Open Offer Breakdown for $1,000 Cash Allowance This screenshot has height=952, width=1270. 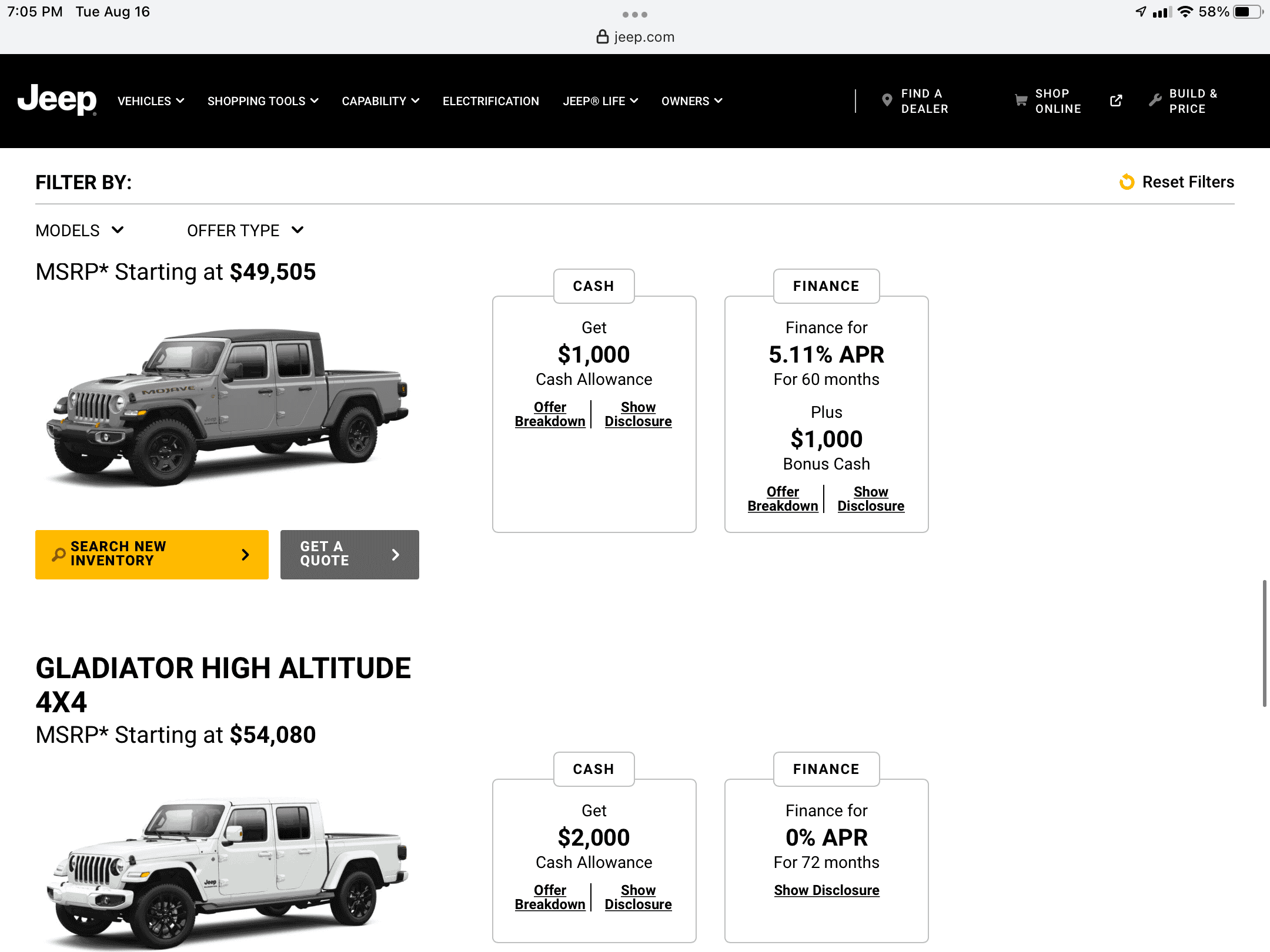pos(550,414)
